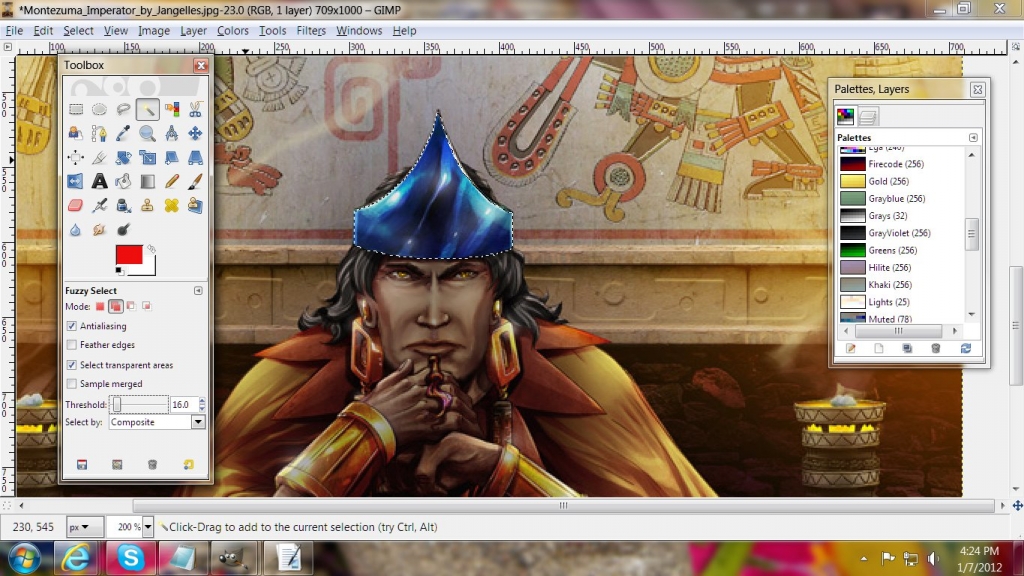Image resolution: width=1024 pixels, height=576 pixels.
Task: Open the Select by Composite dropdown
Action: (x=156, y=422)
